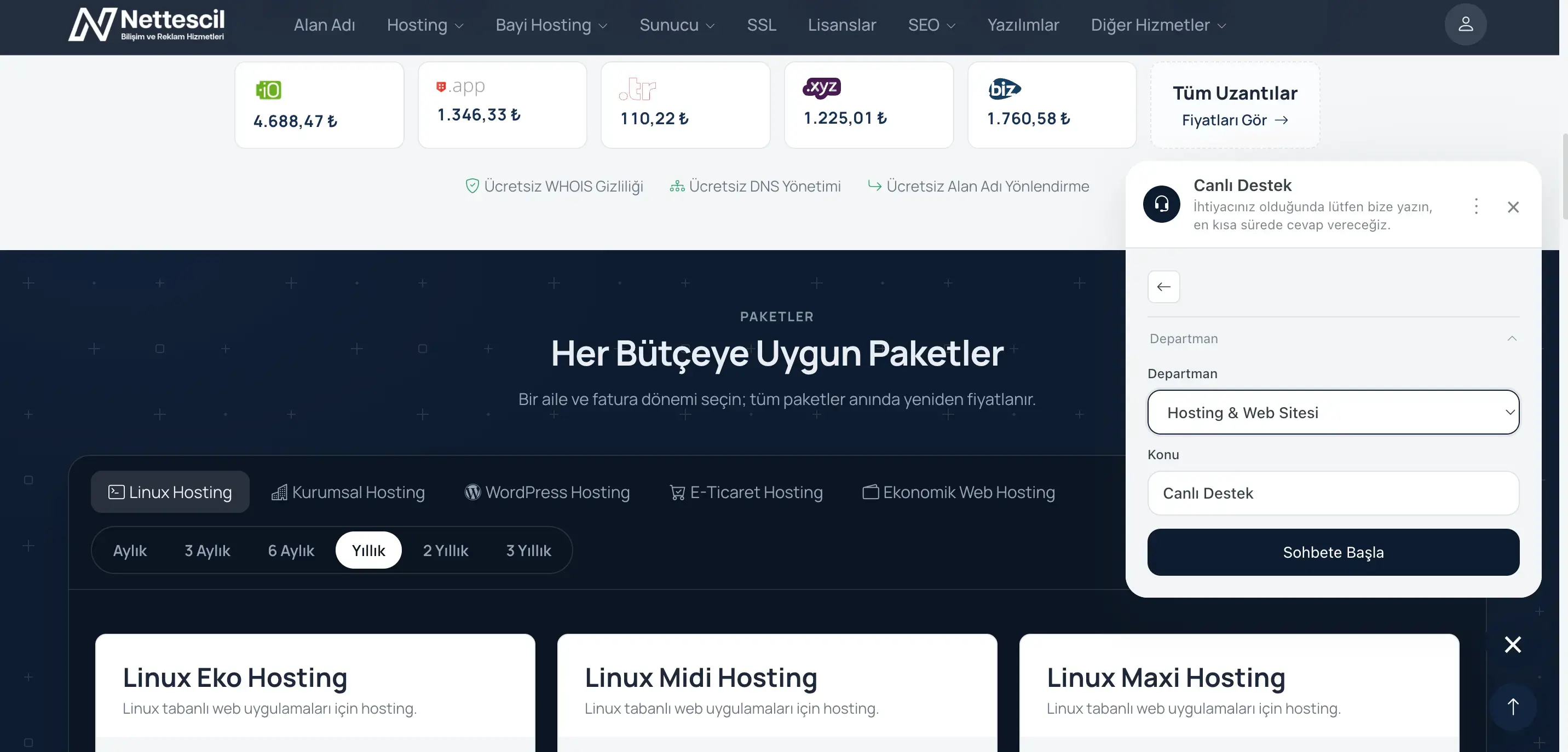Click the Linux Hosting terminal icon

(116, 491)
